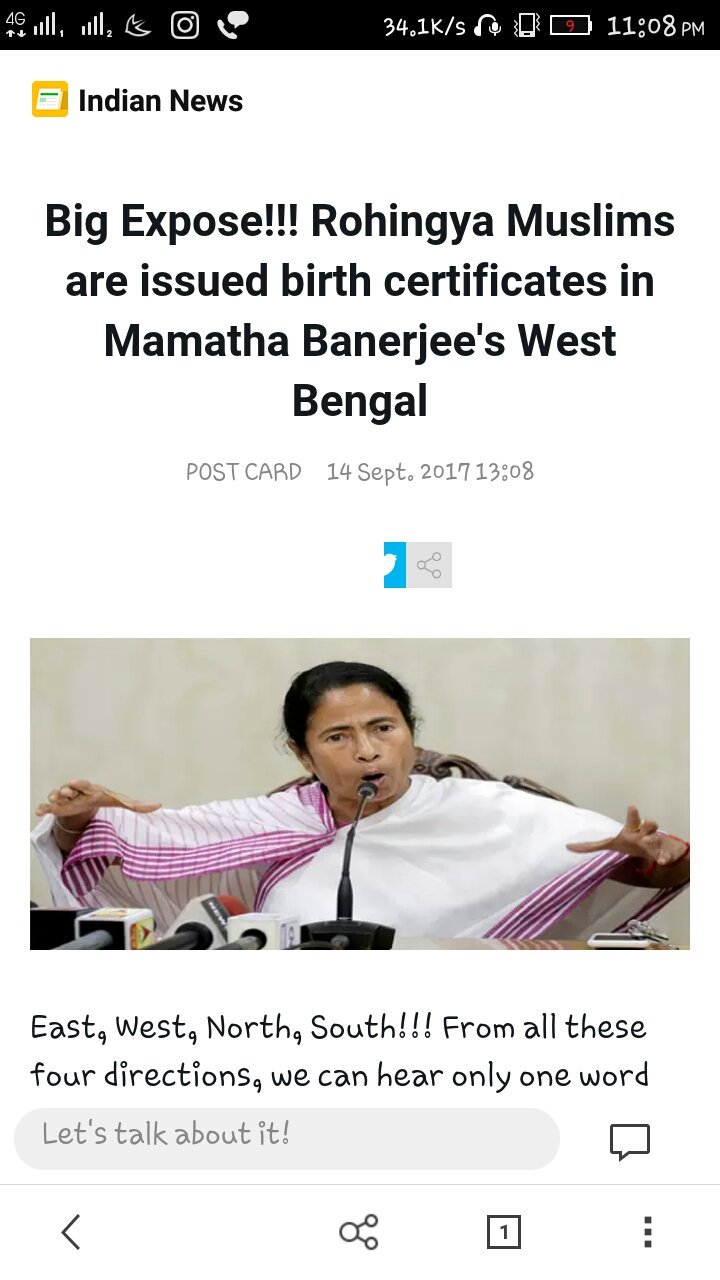Tap the missed call notification icon
Screen dimensions: 720x1280
point(233,25)
